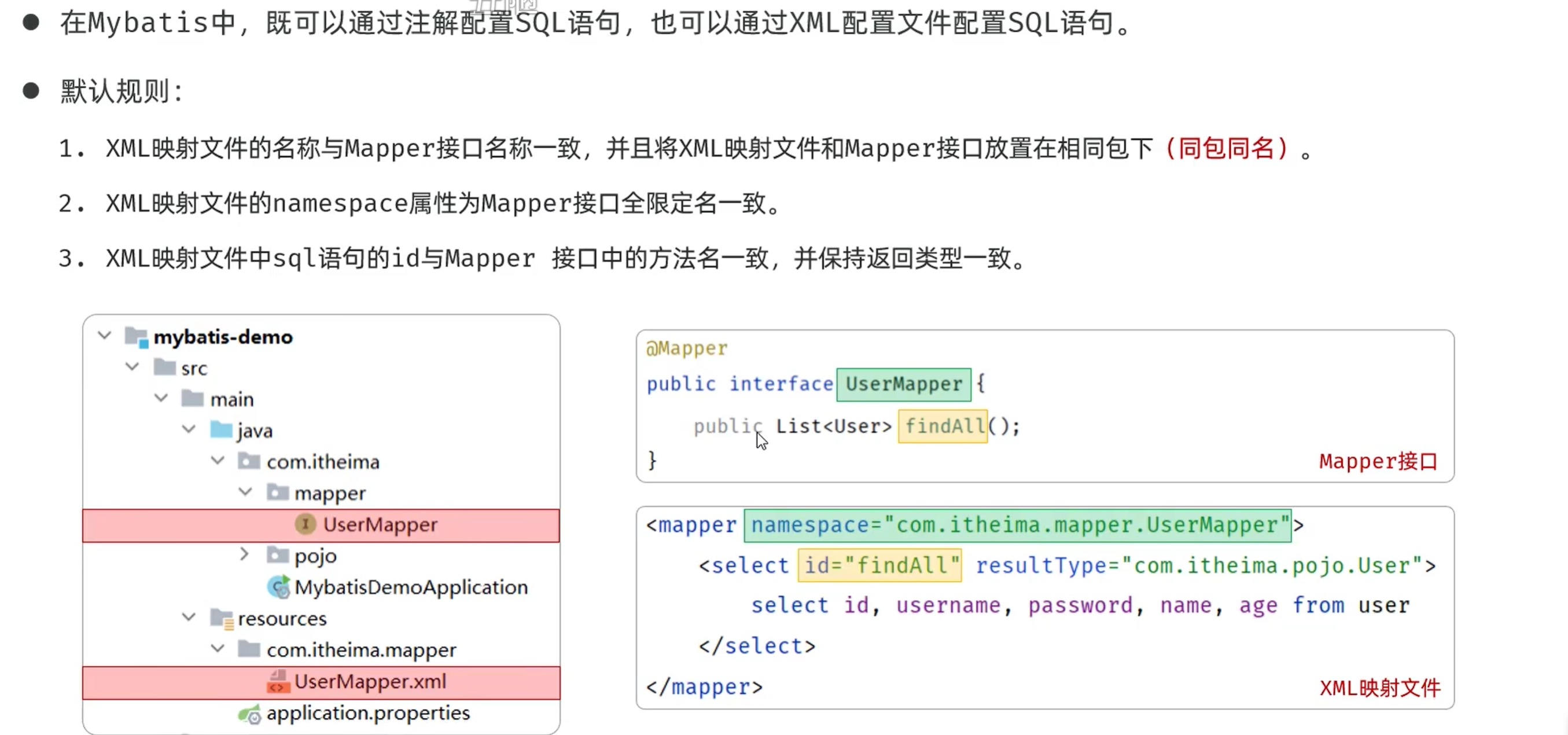Click the yellow highlighted id="findAll" attribute
The height and width of the screenshot is (735, 1568).
pos(880,565)
